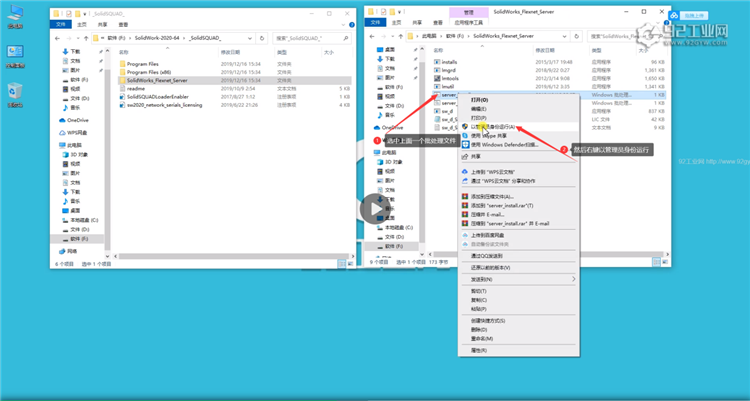Open OneDrive in left window sidebar
The image size is (750, 401).
[77, 120]
